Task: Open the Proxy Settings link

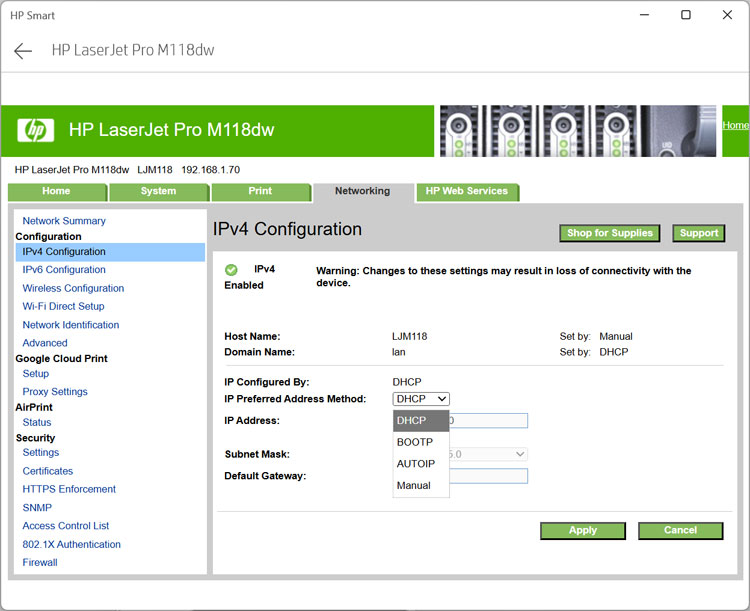Action: (55, 392)
